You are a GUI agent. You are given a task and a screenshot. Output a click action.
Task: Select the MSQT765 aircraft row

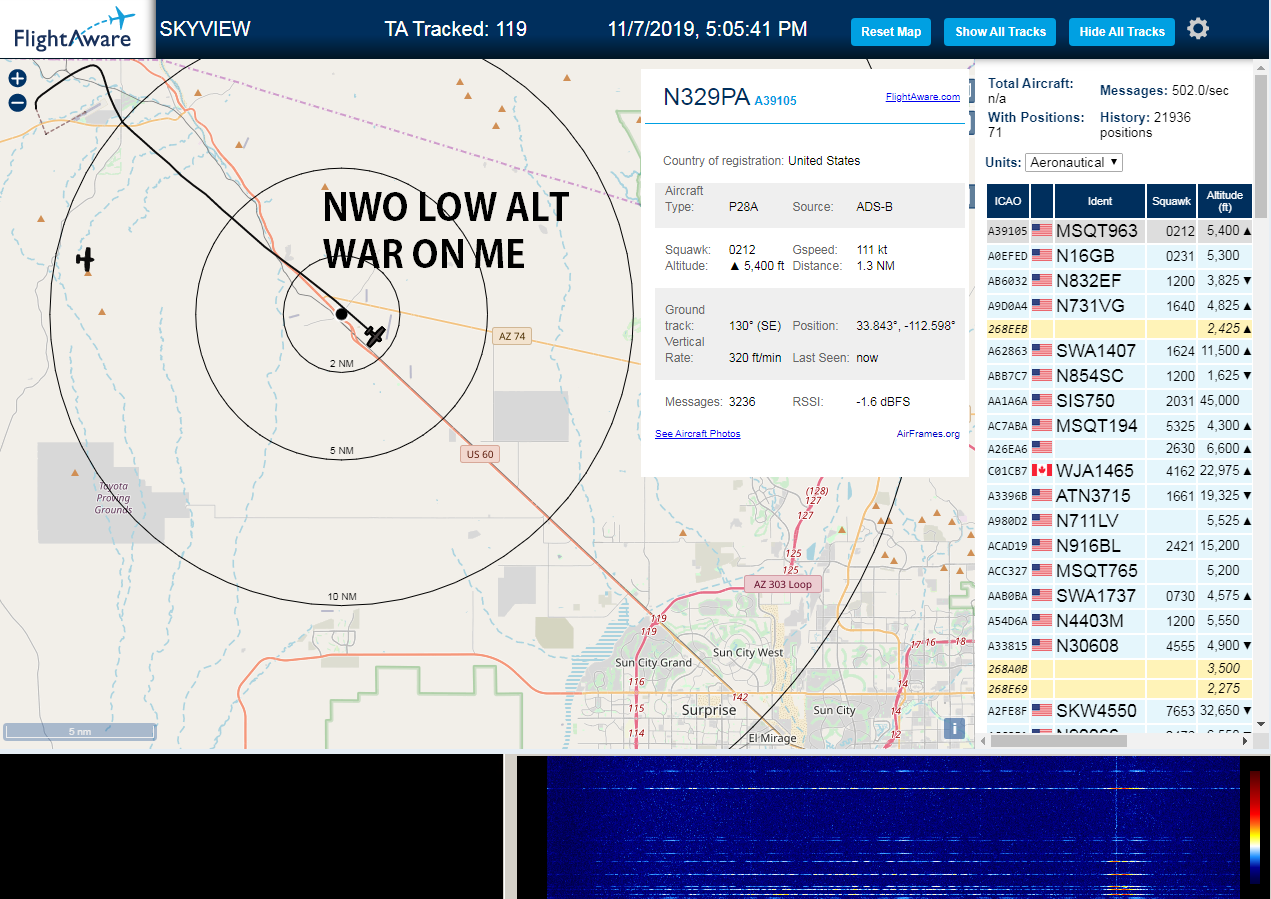(1119, 571)
